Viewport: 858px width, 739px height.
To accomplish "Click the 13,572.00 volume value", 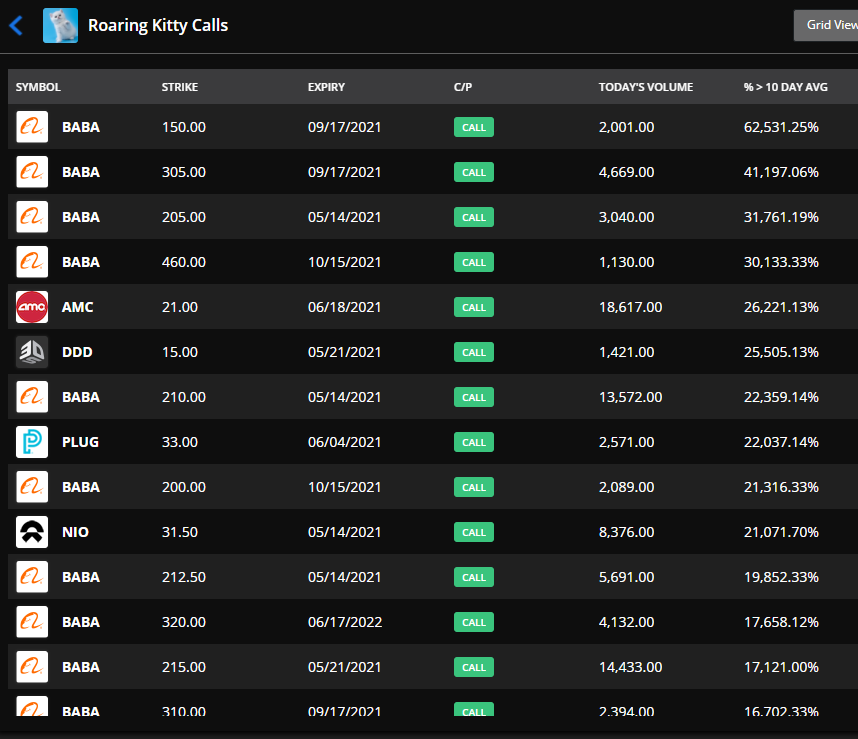I will 630,397.
